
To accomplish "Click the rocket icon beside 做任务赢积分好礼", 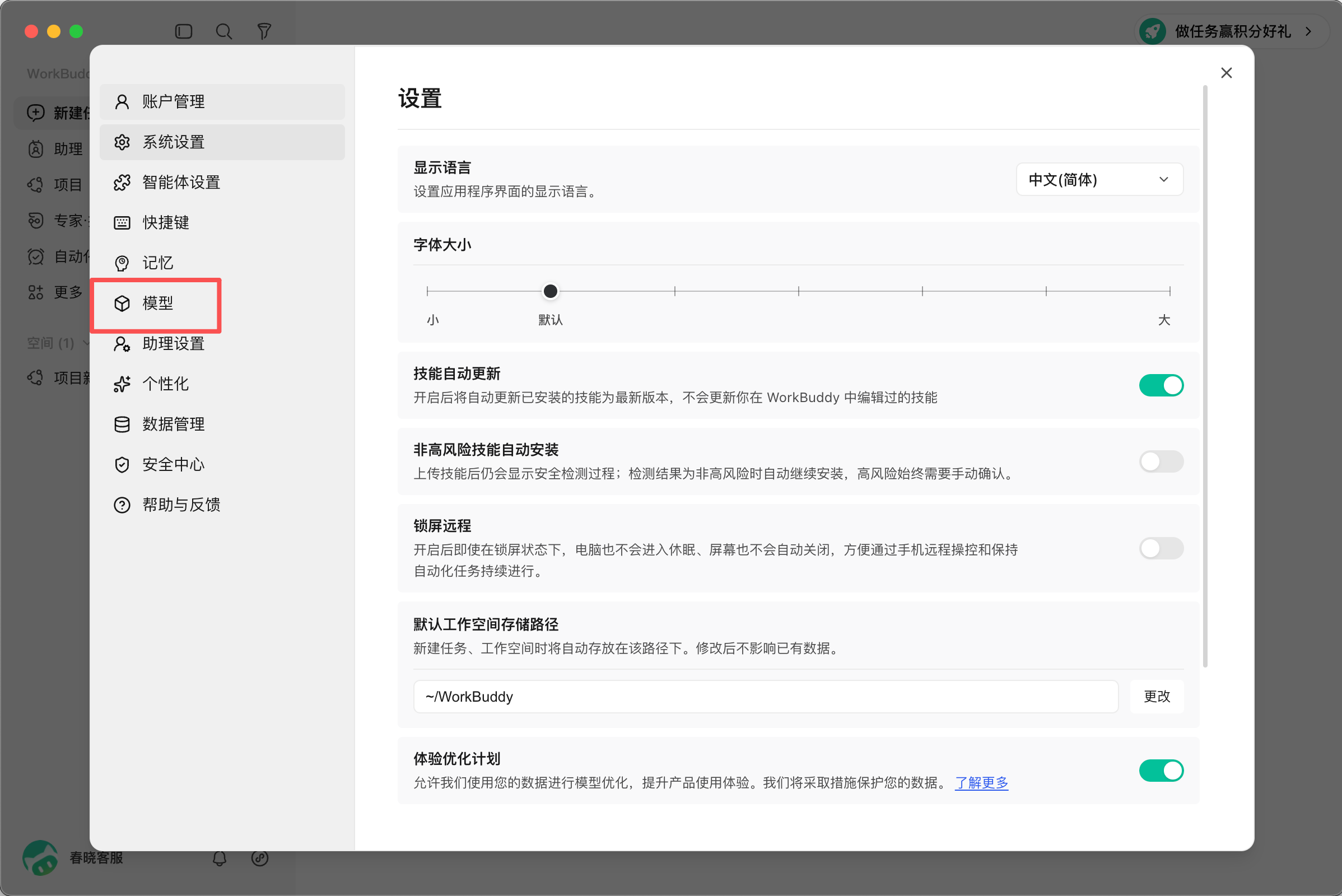I will tap(1153, 31).
